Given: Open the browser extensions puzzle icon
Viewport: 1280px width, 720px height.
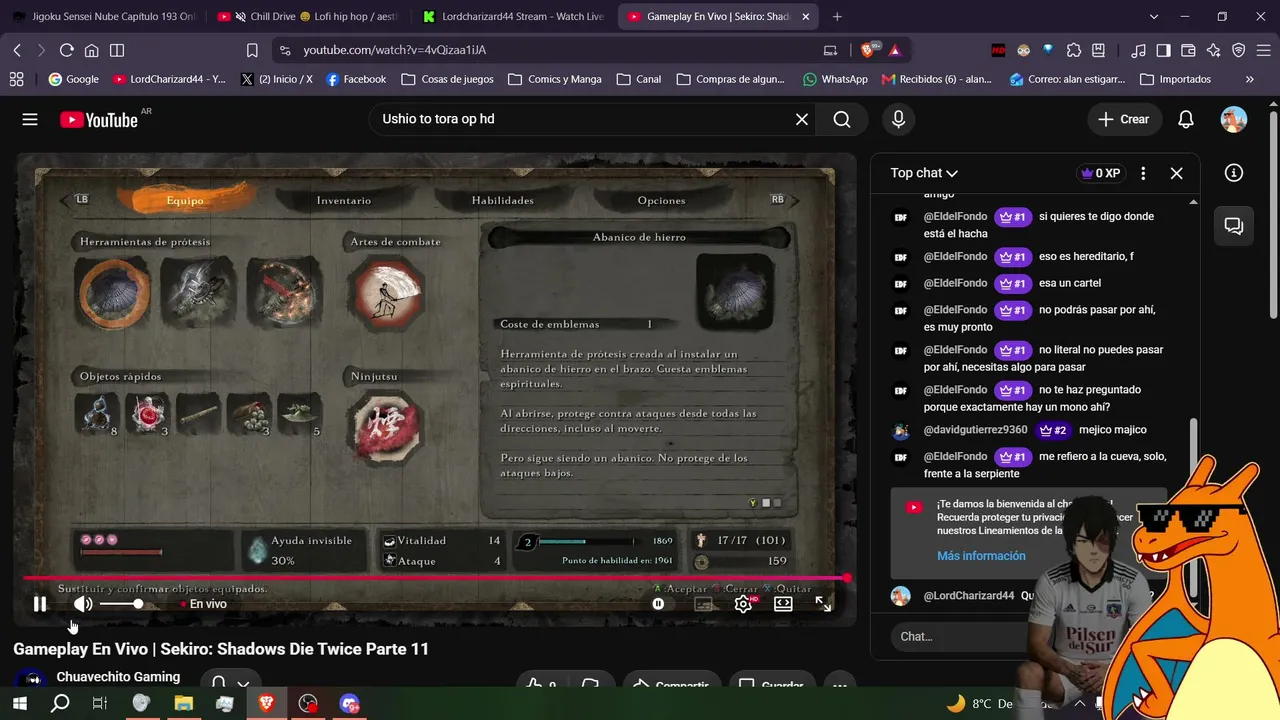Looking at the screenshot, I should 1074,50.
